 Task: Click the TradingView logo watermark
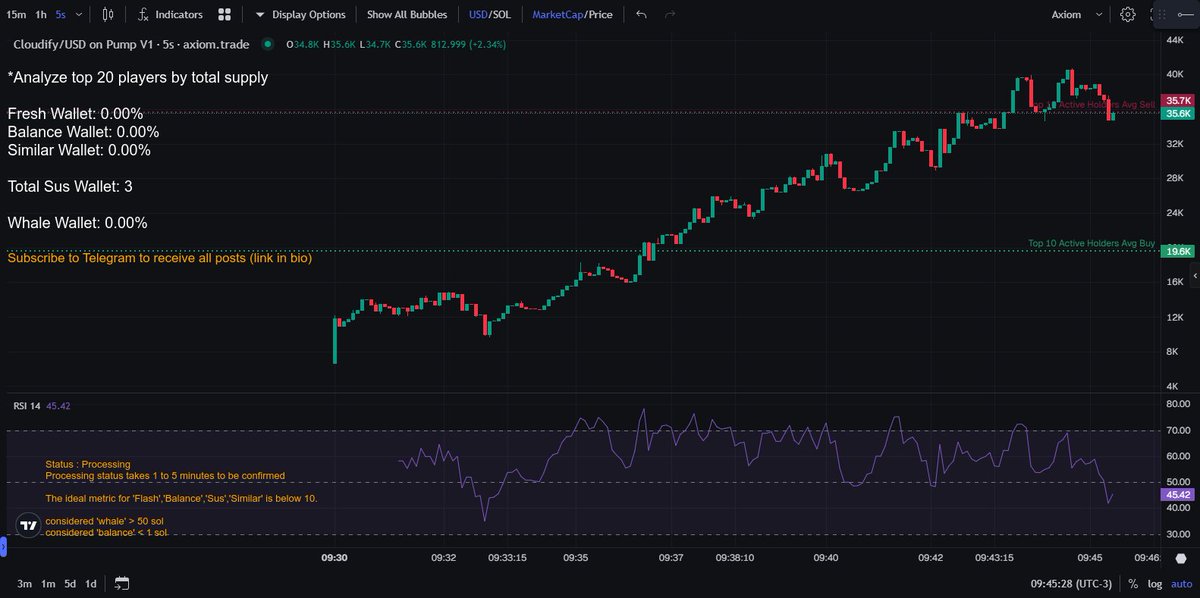coord(28,524)
